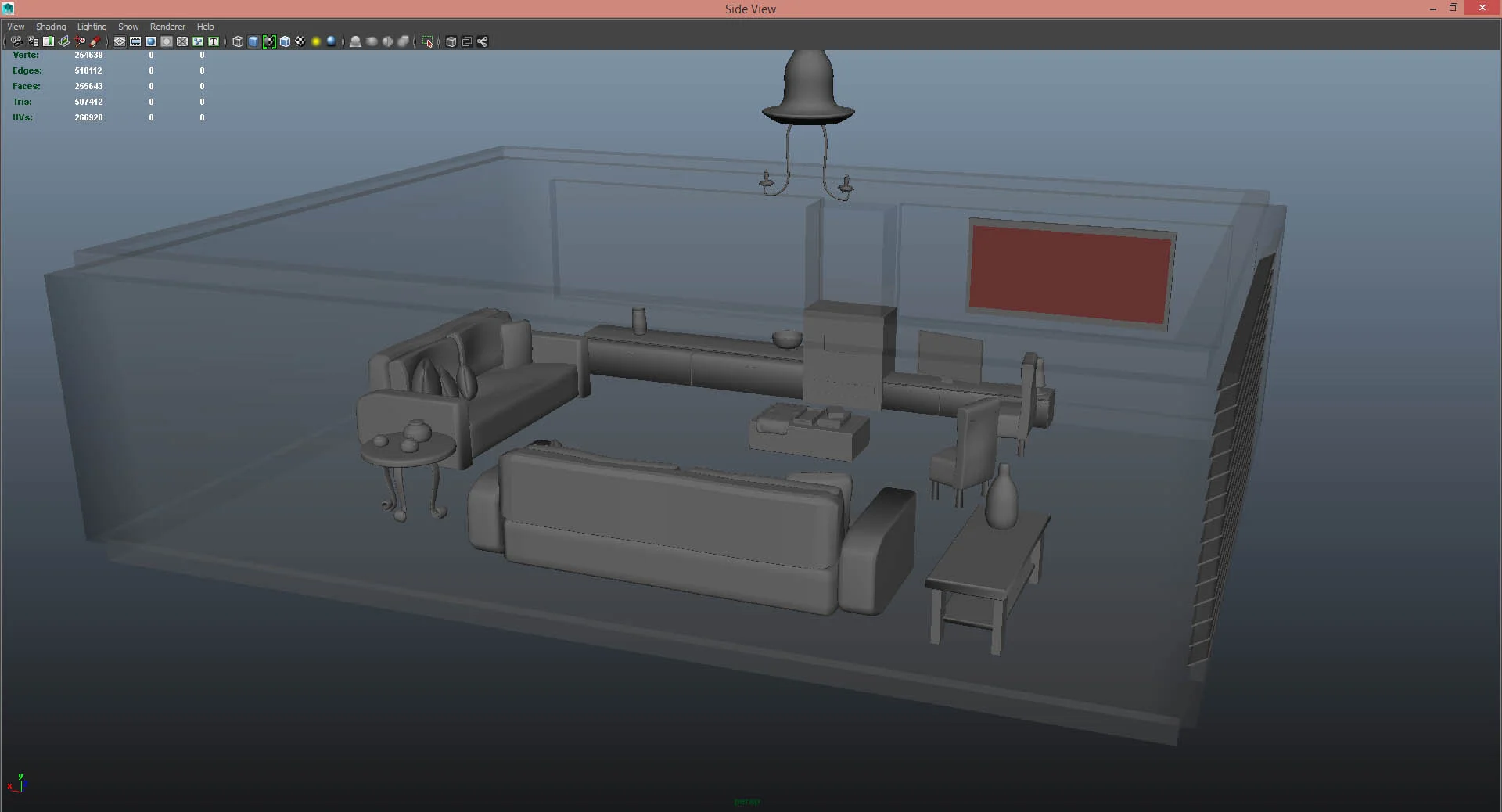
Task: Click the yellow Use All Lights icon
Action: pos(316,41)
